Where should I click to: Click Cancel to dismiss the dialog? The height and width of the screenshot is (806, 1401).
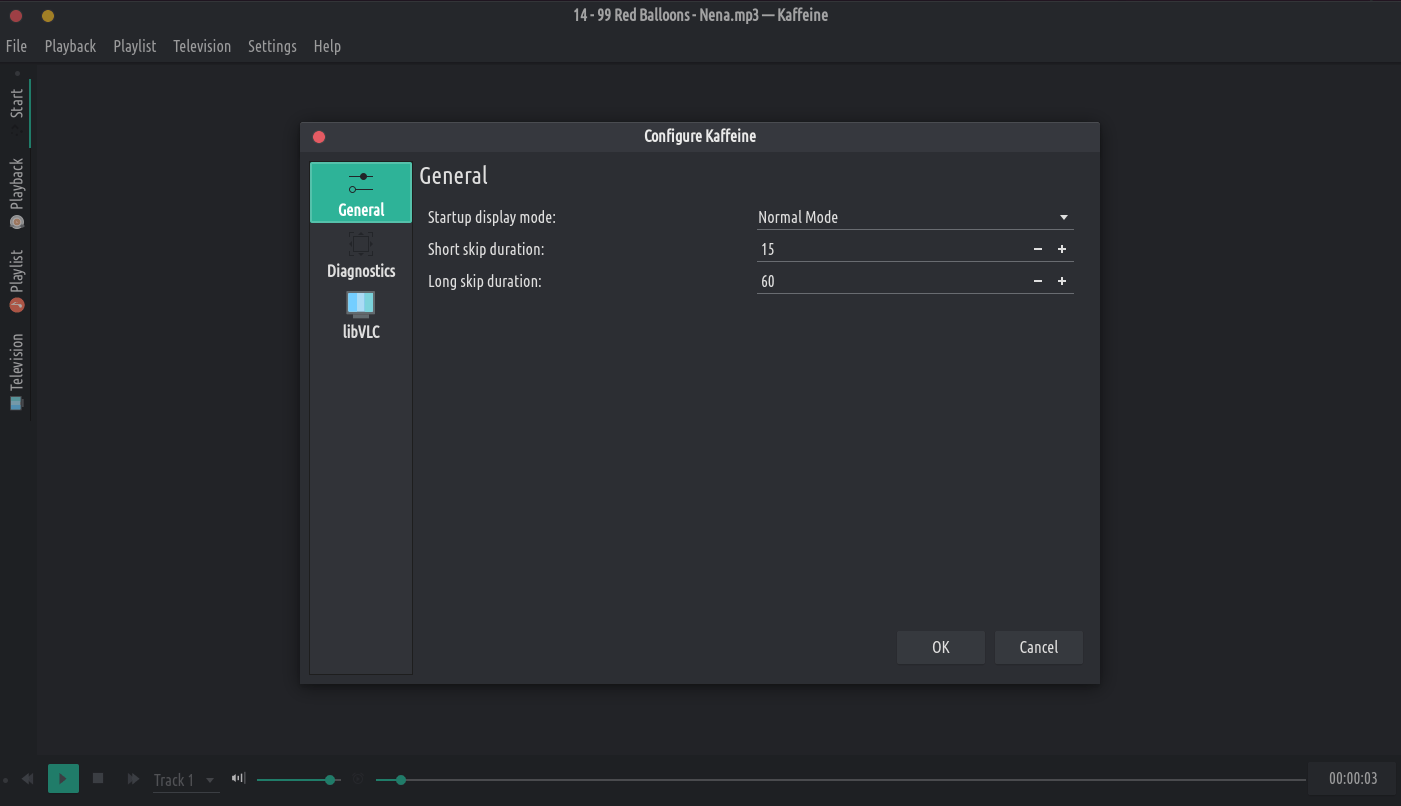coord(1039,647)
